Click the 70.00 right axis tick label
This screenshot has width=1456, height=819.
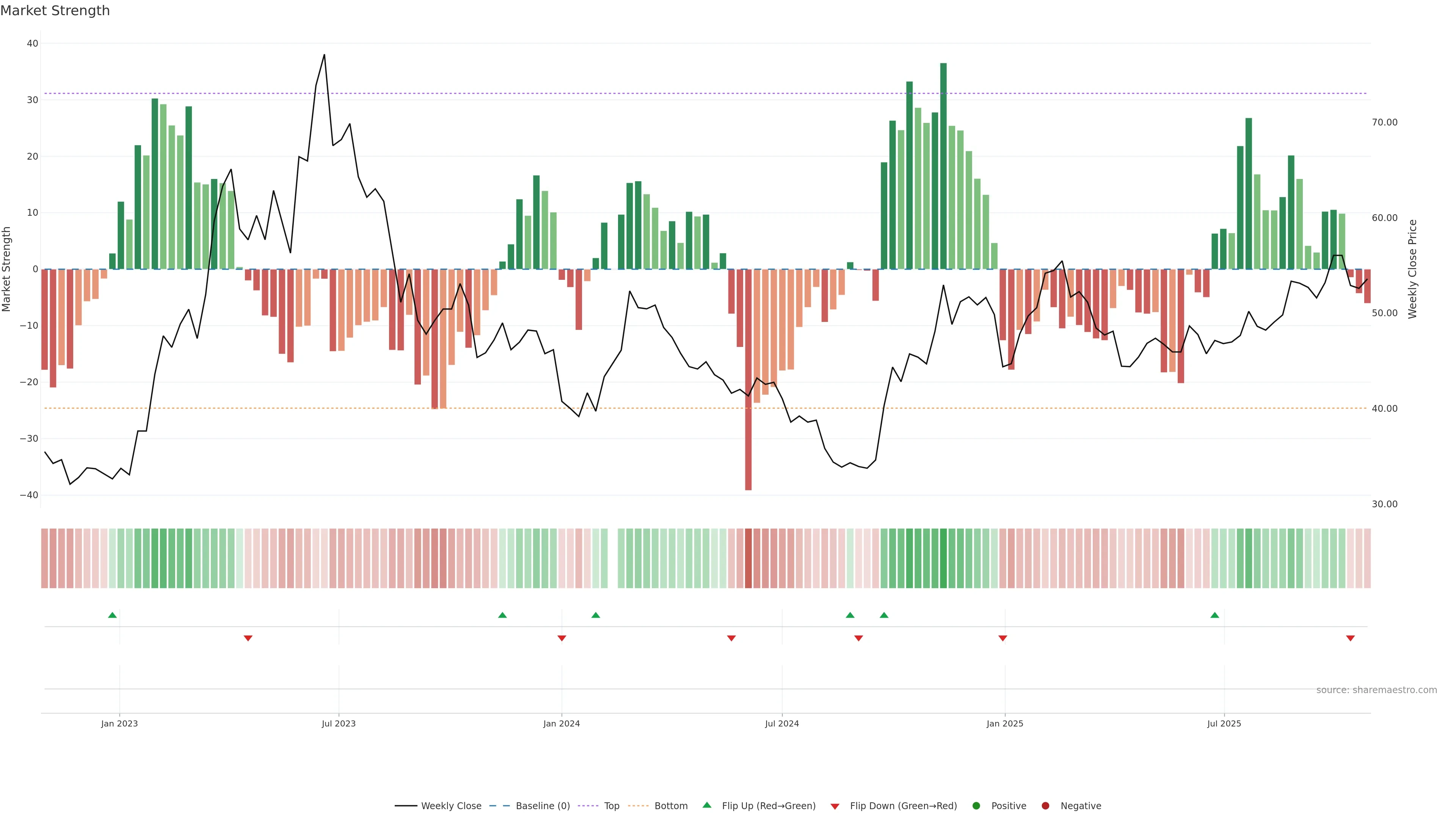pos(1384,122)
